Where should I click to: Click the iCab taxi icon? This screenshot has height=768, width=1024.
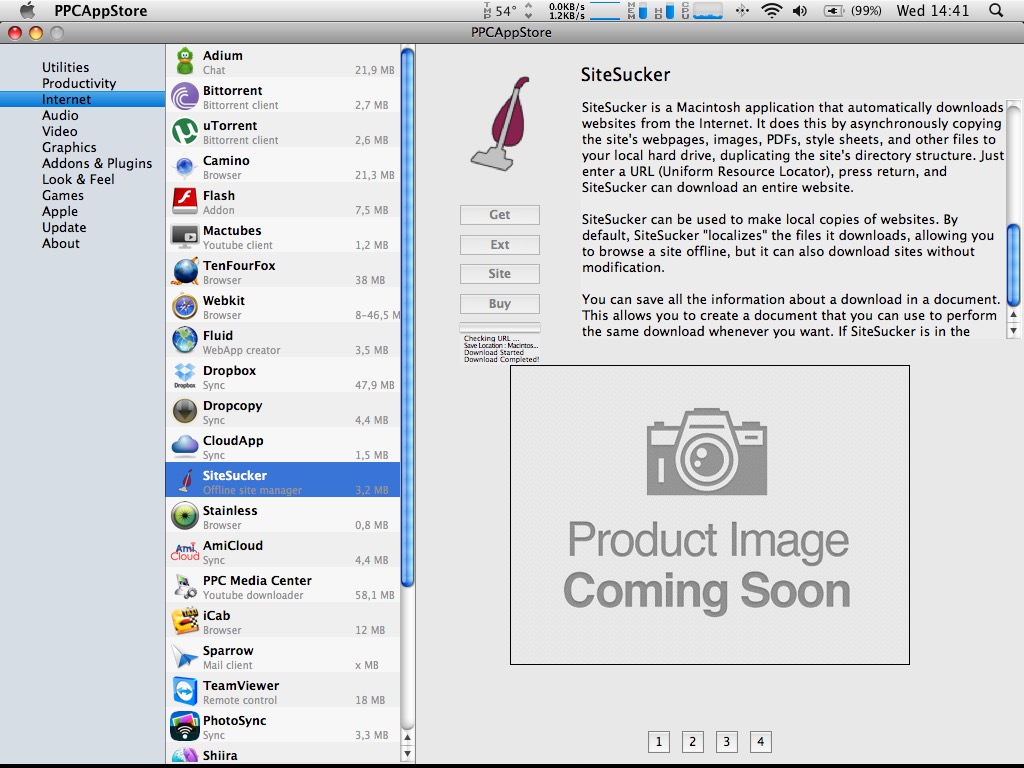click(x=185, y=621)
